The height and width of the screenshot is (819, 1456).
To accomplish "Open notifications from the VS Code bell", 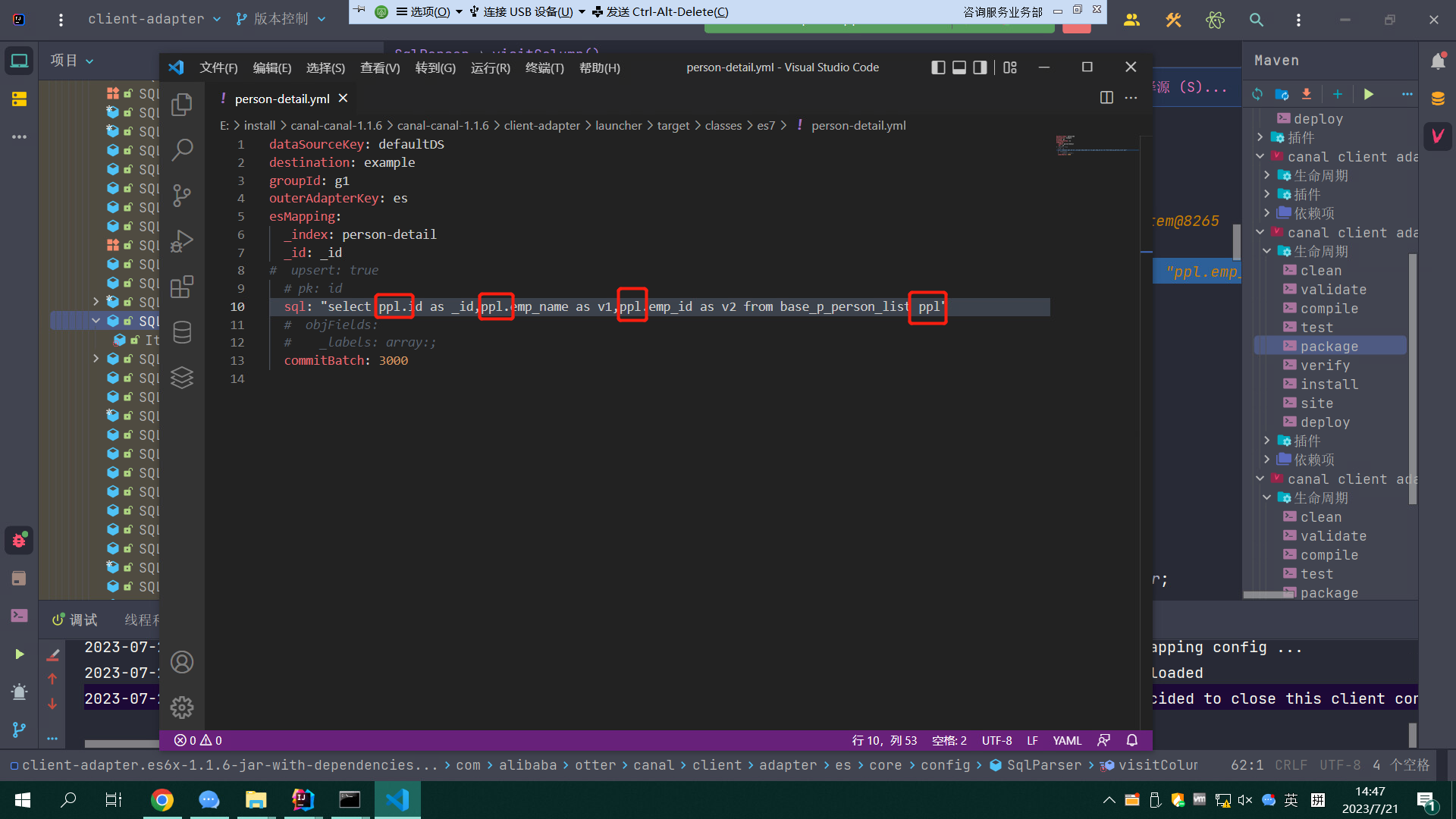I will pos(1131,740).
